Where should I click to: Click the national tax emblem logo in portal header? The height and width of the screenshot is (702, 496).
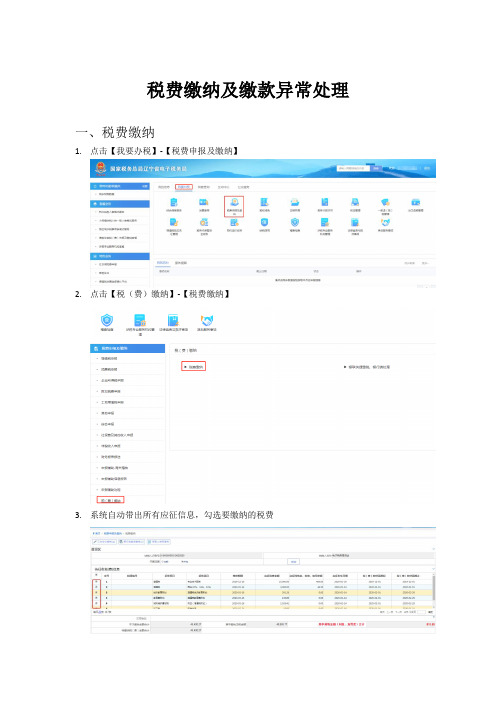pos(100,169)
